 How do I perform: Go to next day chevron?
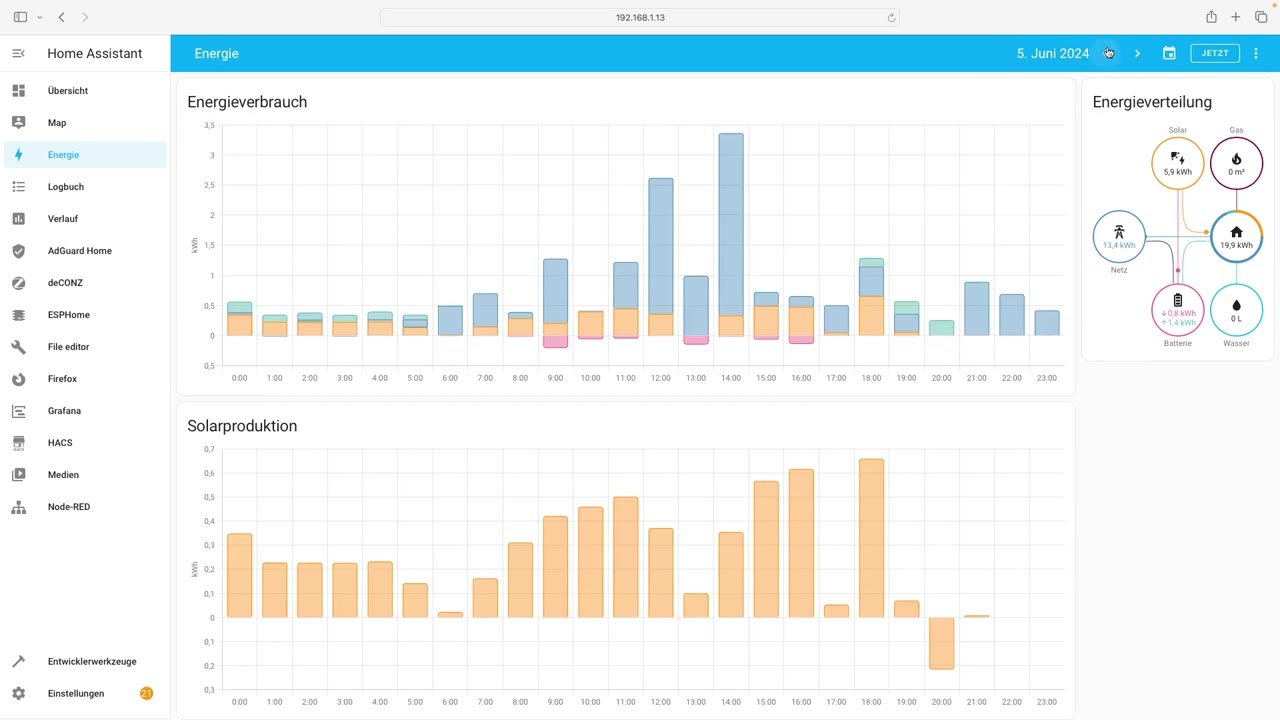1137,53
